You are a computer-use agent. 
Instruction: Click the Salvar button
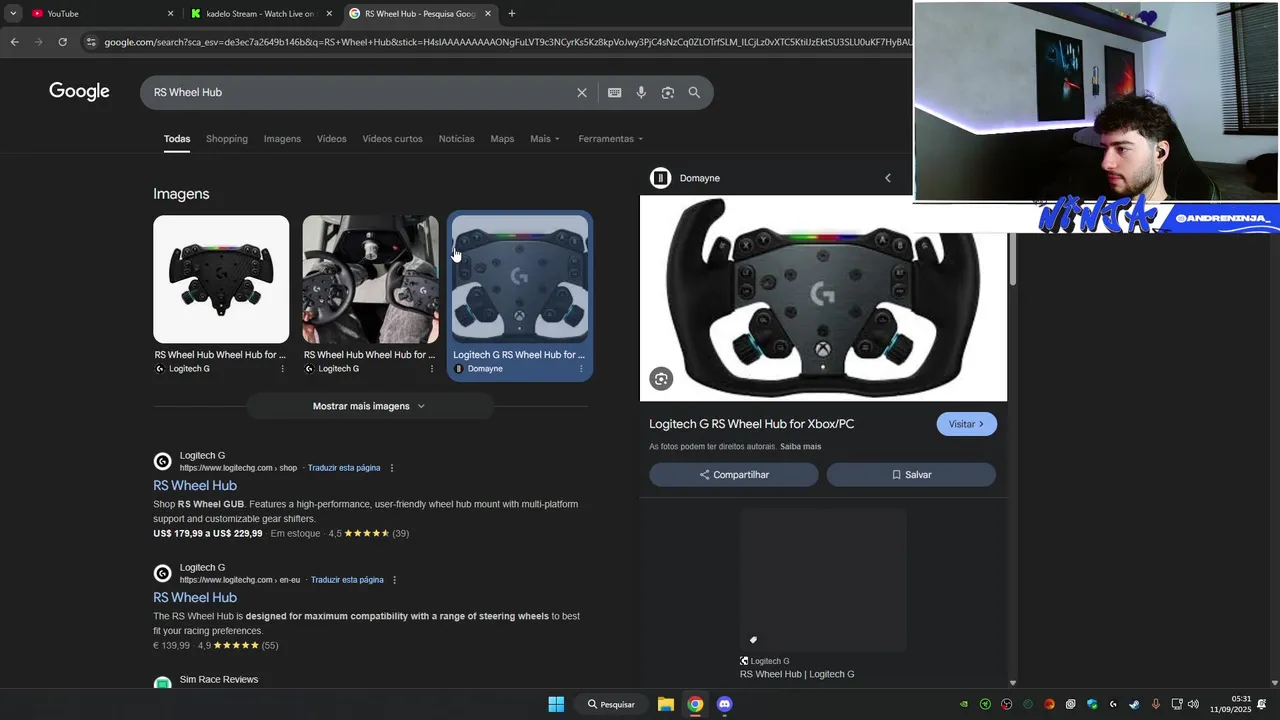[x=911, y=475]
